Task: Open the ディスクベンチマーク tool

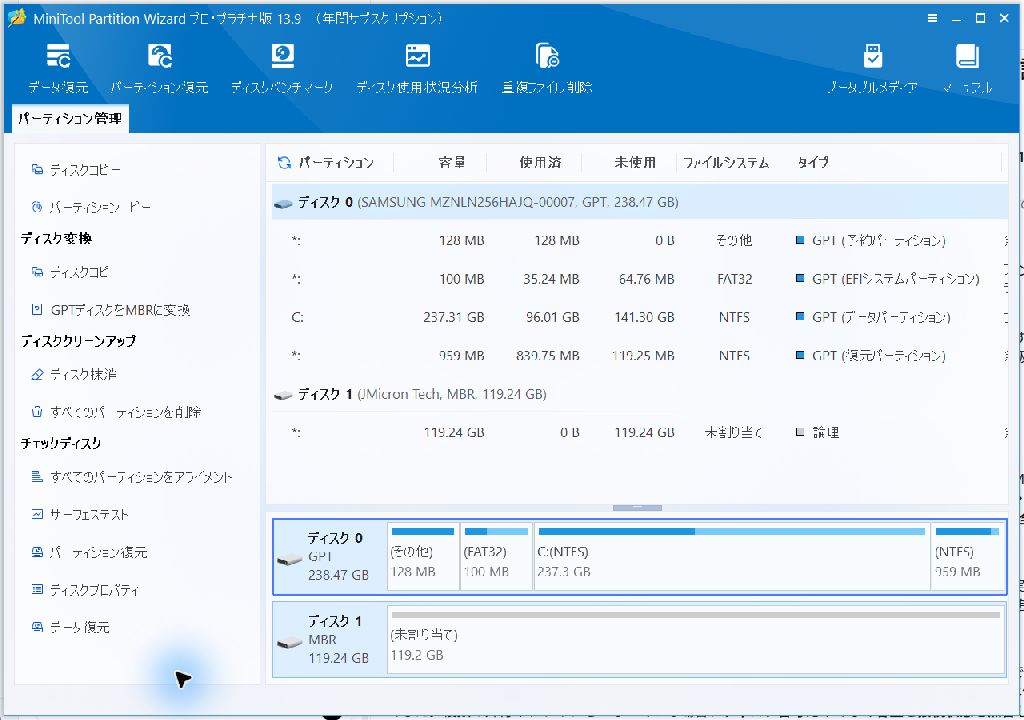Action: point(282,69)
